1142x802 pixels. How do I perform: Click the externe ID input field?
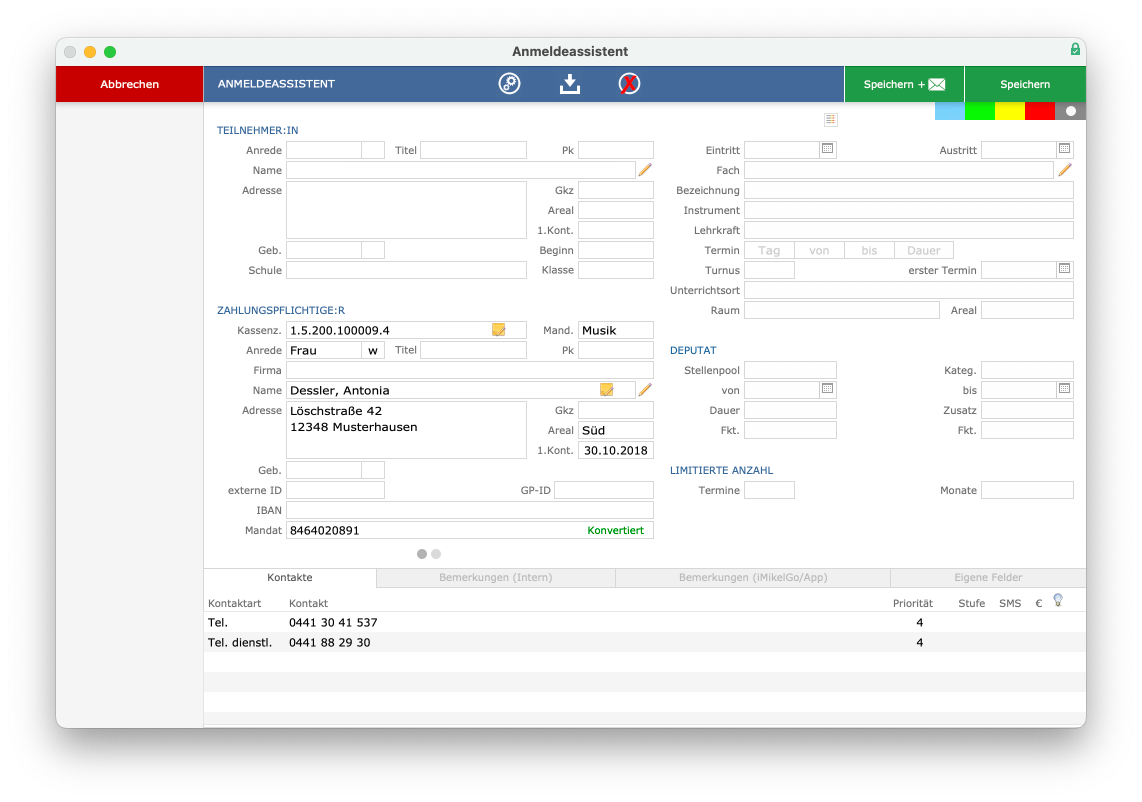pyautogui.click(x=335, y=490)
